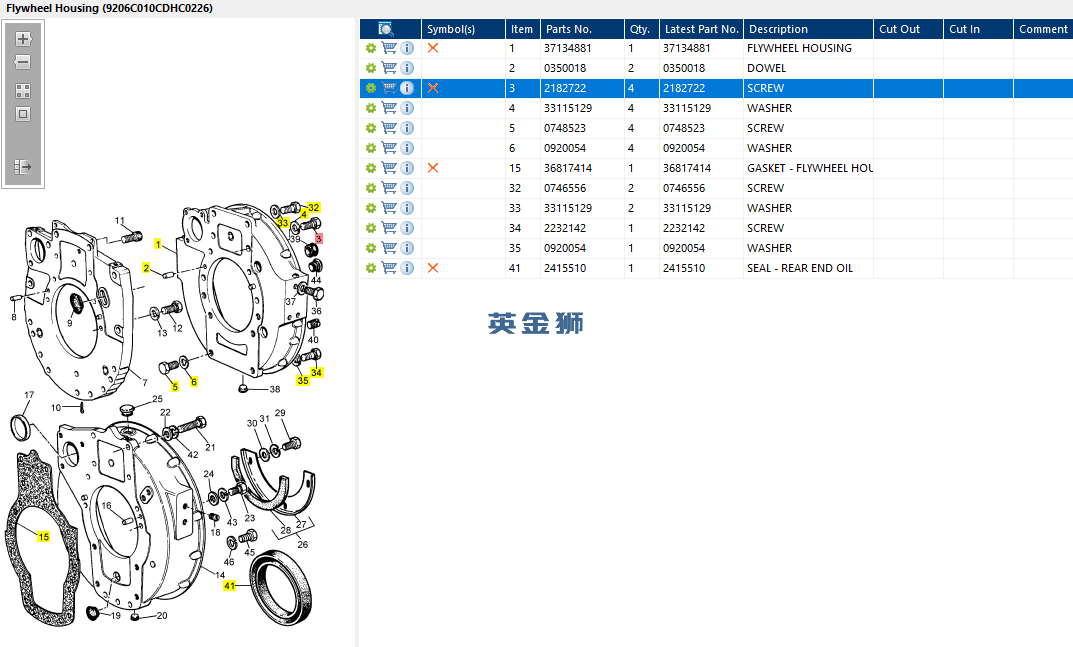Select parts number 0748523 cell
Viewport: 1073px width, 647px height.
(582, 128)
